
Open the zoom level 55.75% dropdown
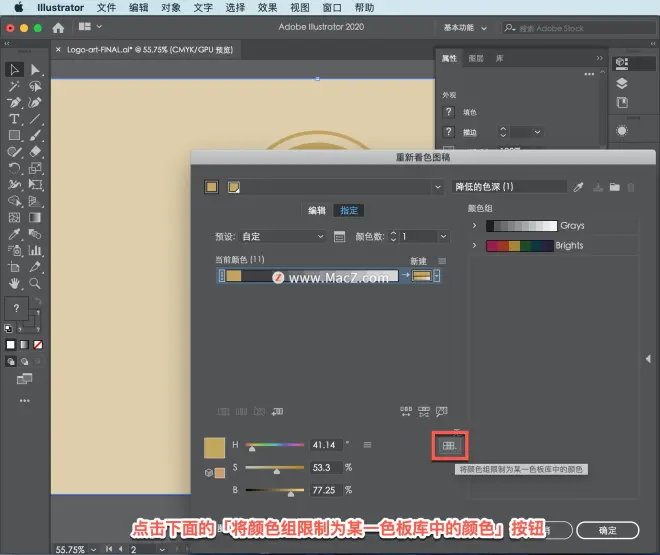[93, 550]
